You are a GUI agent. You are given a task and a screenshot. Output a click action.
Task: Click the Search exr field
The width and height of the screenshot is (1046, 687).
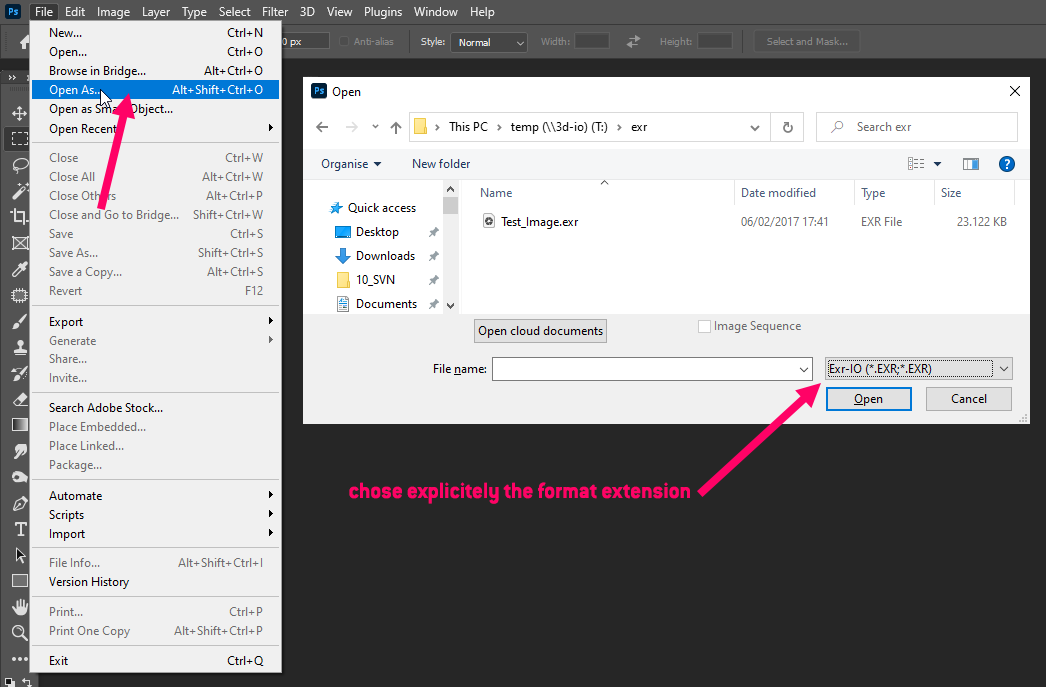(917, 127)
